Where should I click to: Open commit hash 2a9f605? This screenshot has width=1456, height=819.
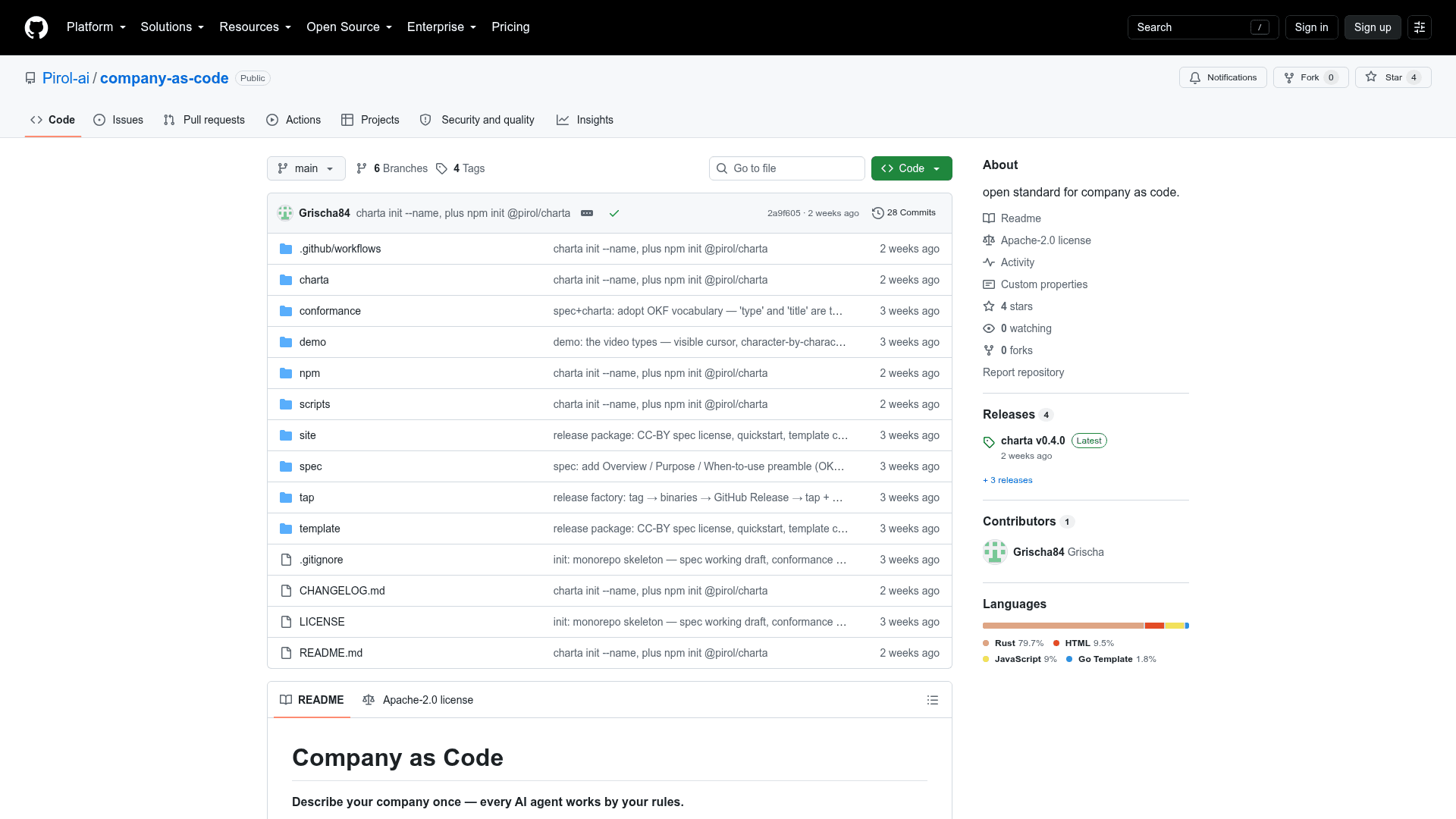[783, 213]
